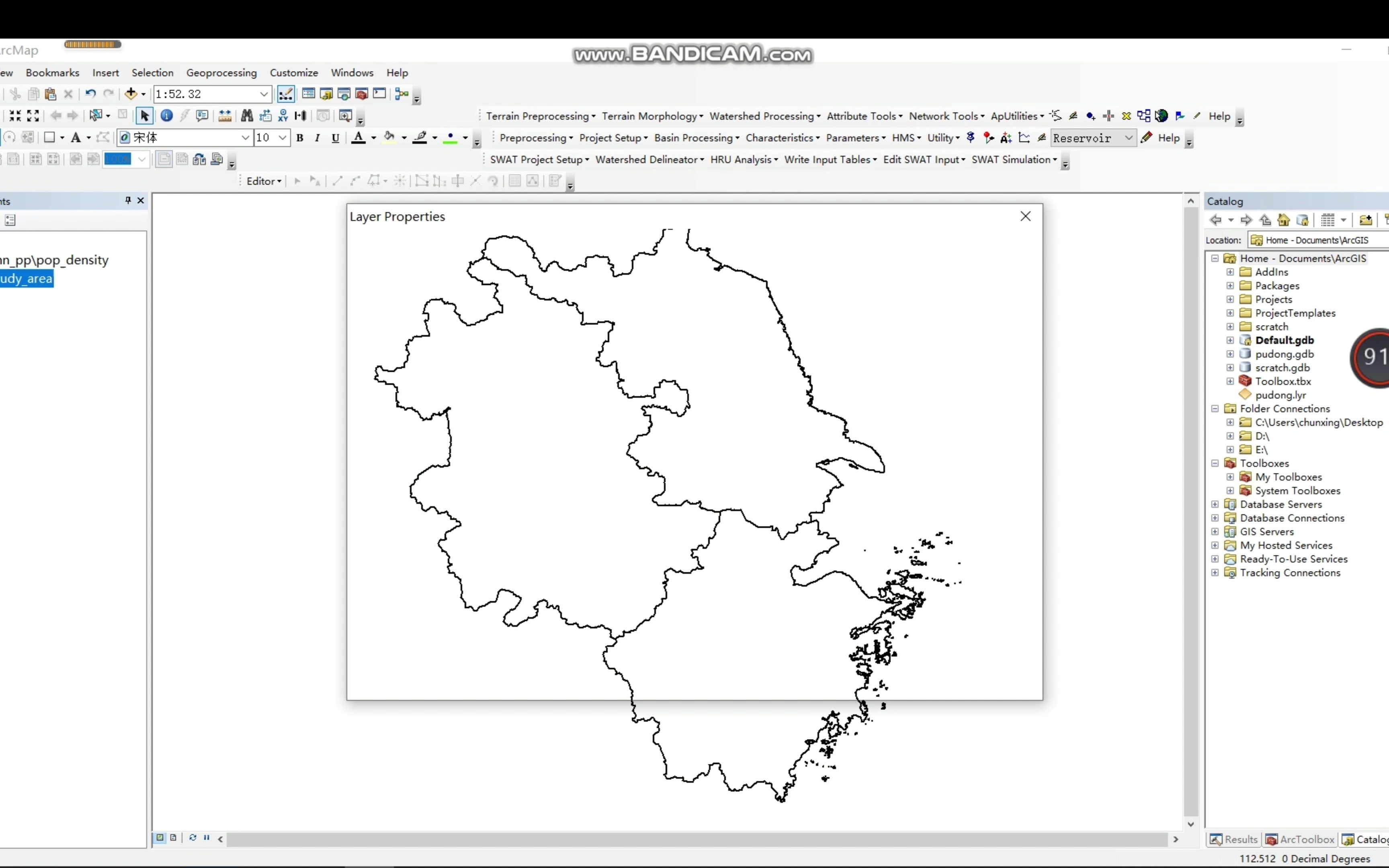Open the HTML Popup tool
The image size is (1389, 868).
coord(203,115)
